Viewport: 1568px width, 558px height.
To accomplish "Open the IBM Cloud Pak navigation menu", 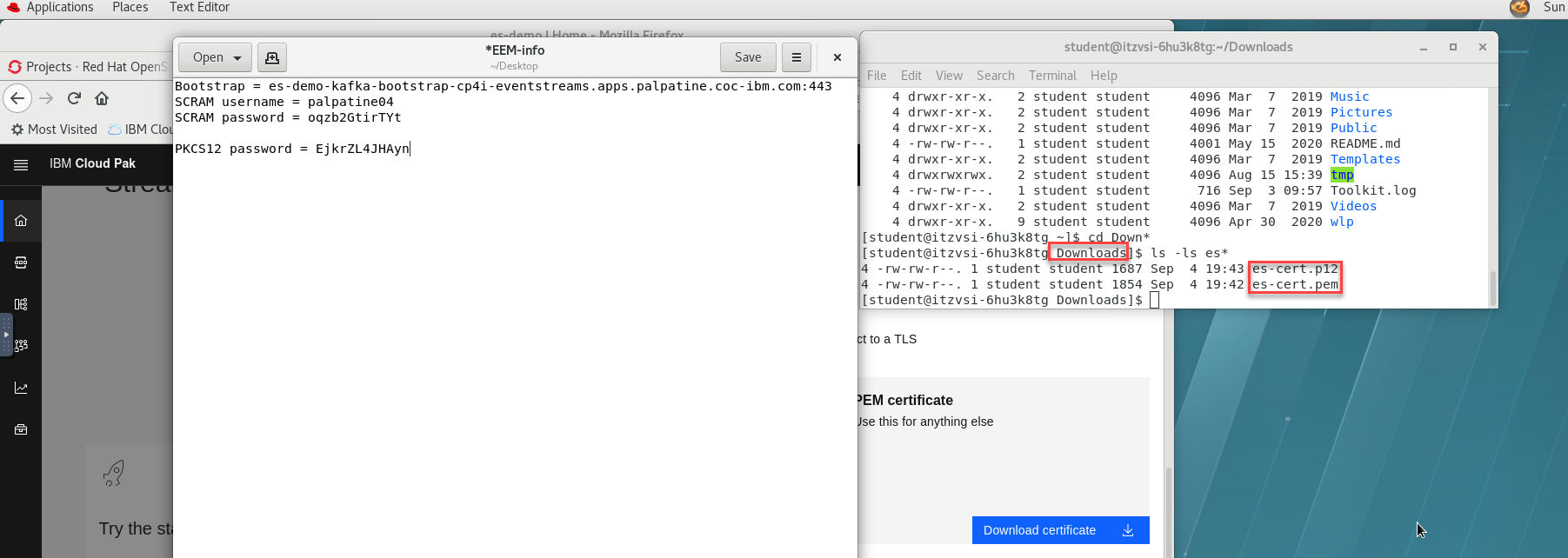I will (21, 163).
